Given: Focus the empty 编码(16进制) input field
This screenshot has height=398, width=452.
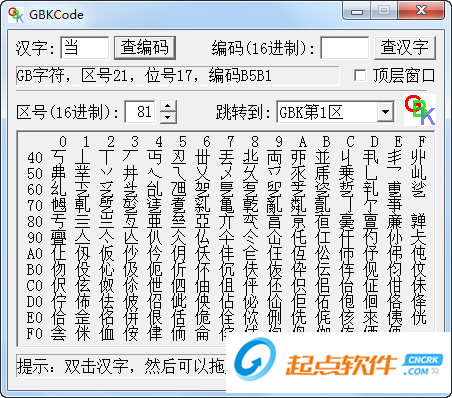Looking at the screenshot, I should pos(344,48).
